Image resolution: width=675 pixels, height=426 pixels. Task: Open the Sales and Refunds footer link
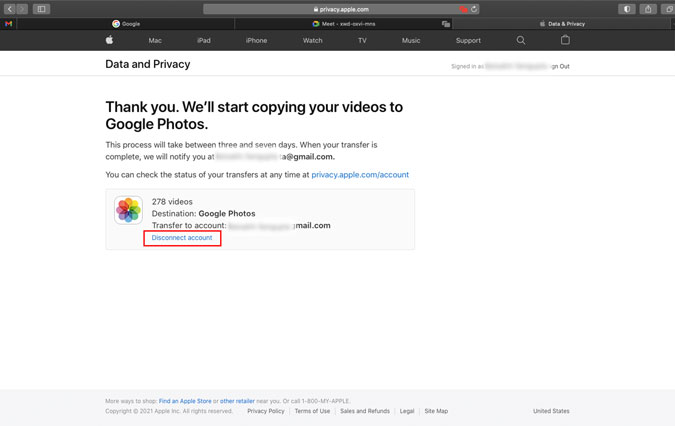(365, 411)
